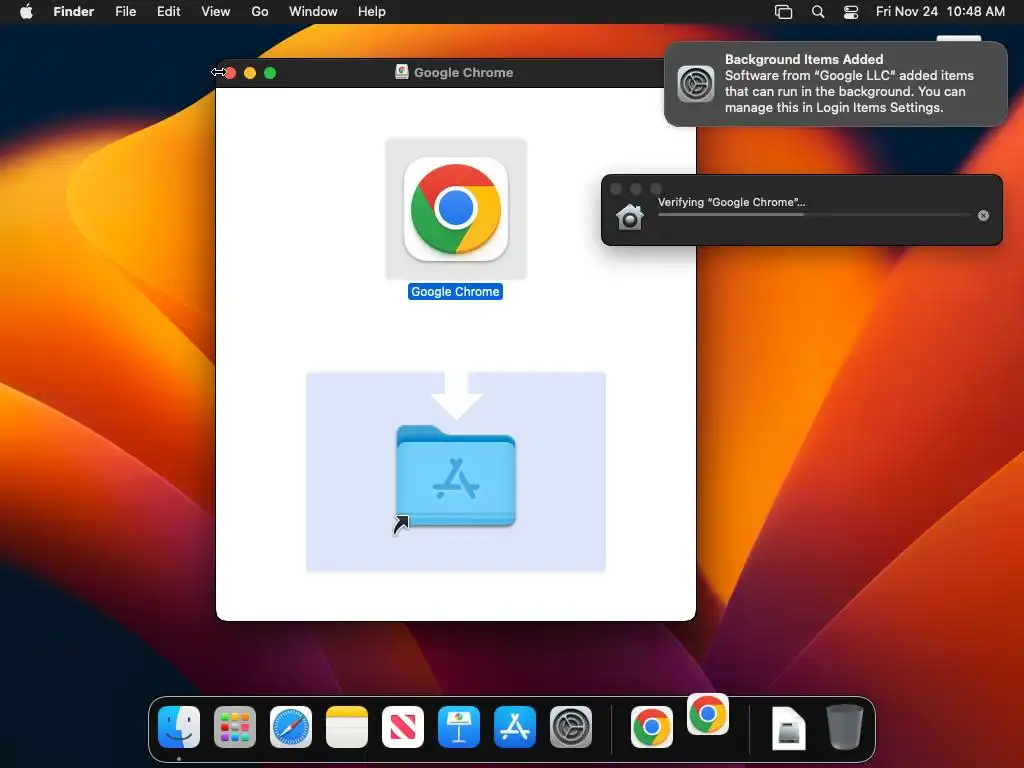
Task: Open Control Center in the menu bar
Action: coord(851,12)
